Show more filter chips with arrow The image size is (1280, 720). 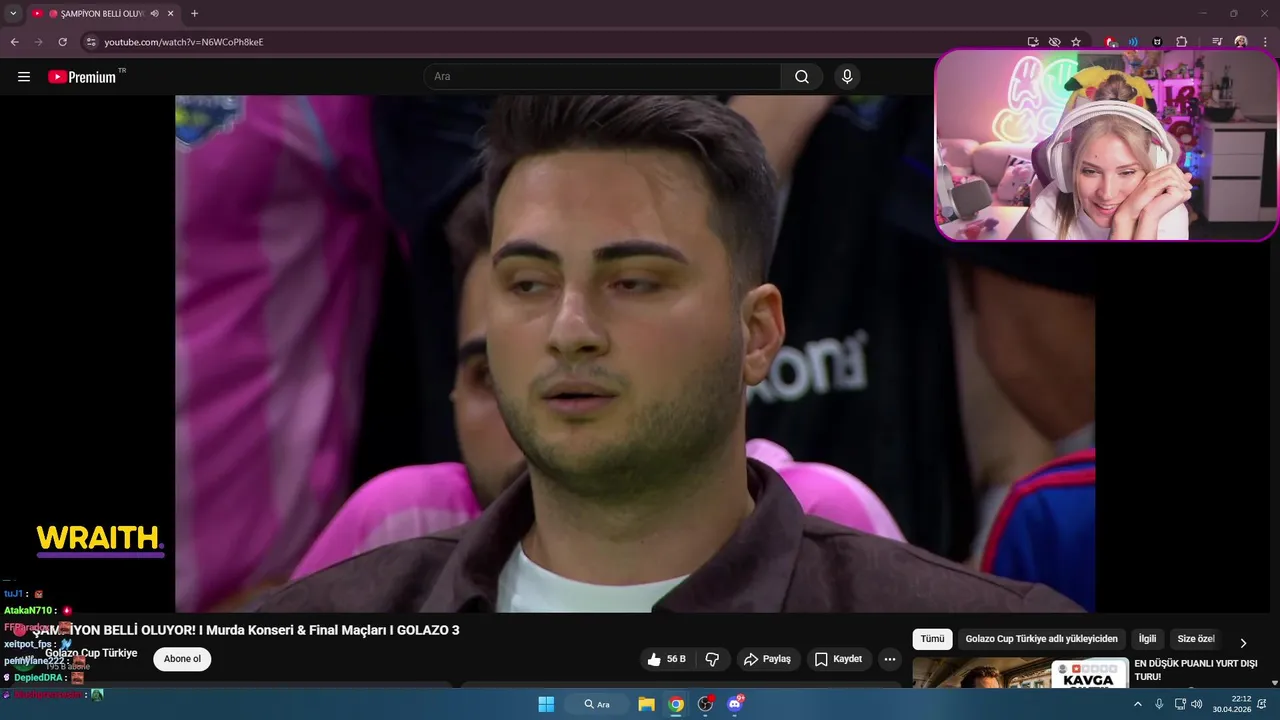coord(1243,643)
